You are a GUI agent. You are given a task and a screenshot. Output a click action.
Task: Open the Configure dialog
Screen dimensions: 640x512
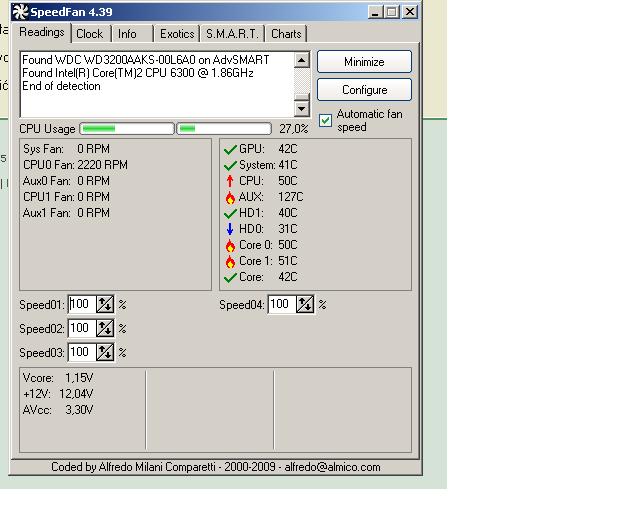pyautogui.click(x=364, y=89)
